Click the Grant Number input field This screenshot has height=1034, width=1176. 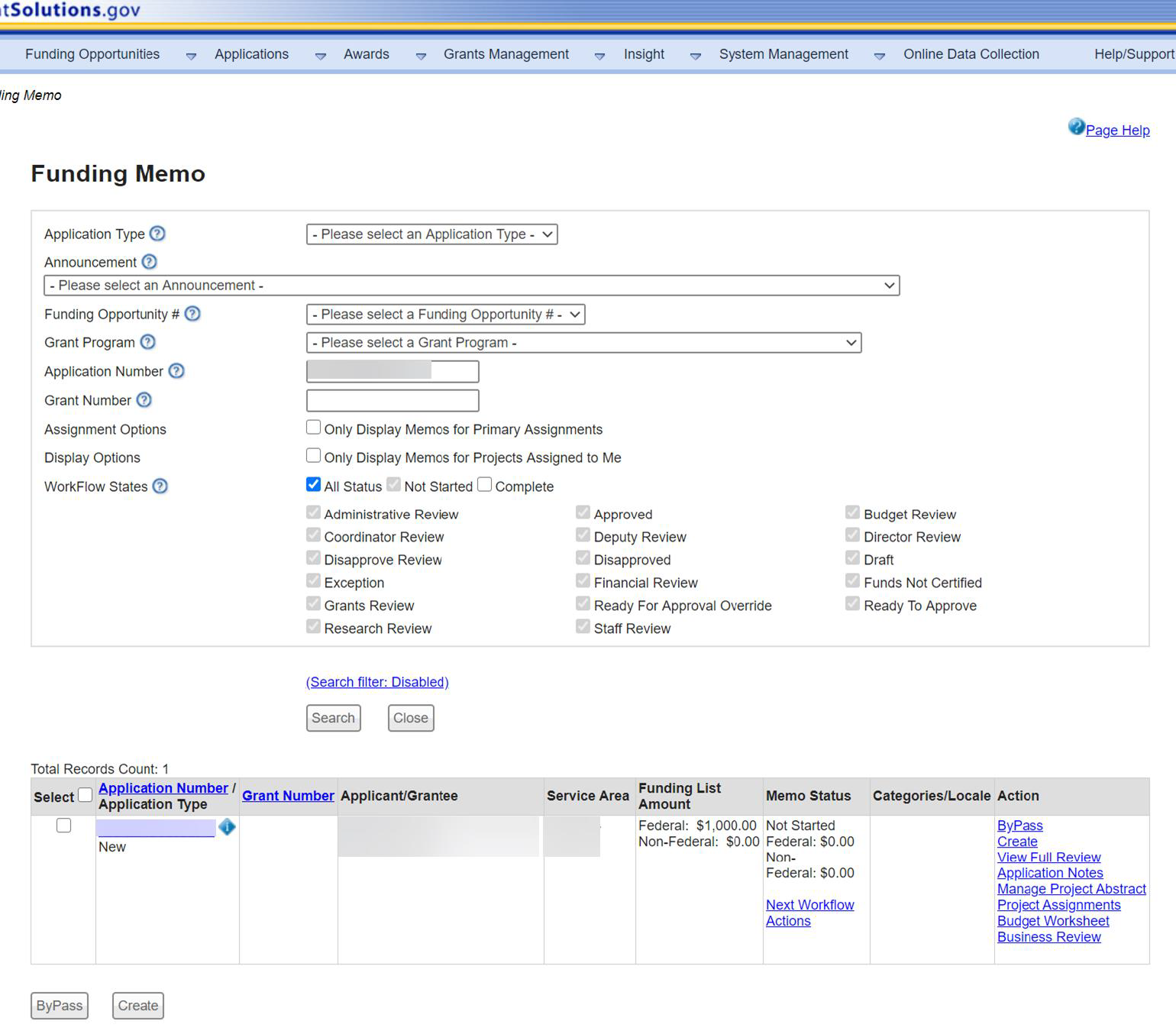click(x=393, y=401)
